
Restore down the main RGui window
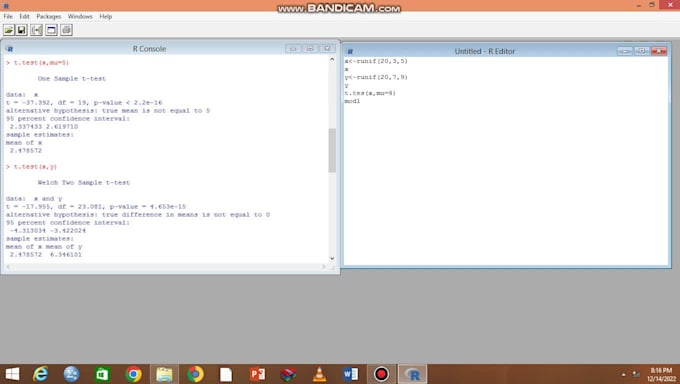[x=652, y=5]
